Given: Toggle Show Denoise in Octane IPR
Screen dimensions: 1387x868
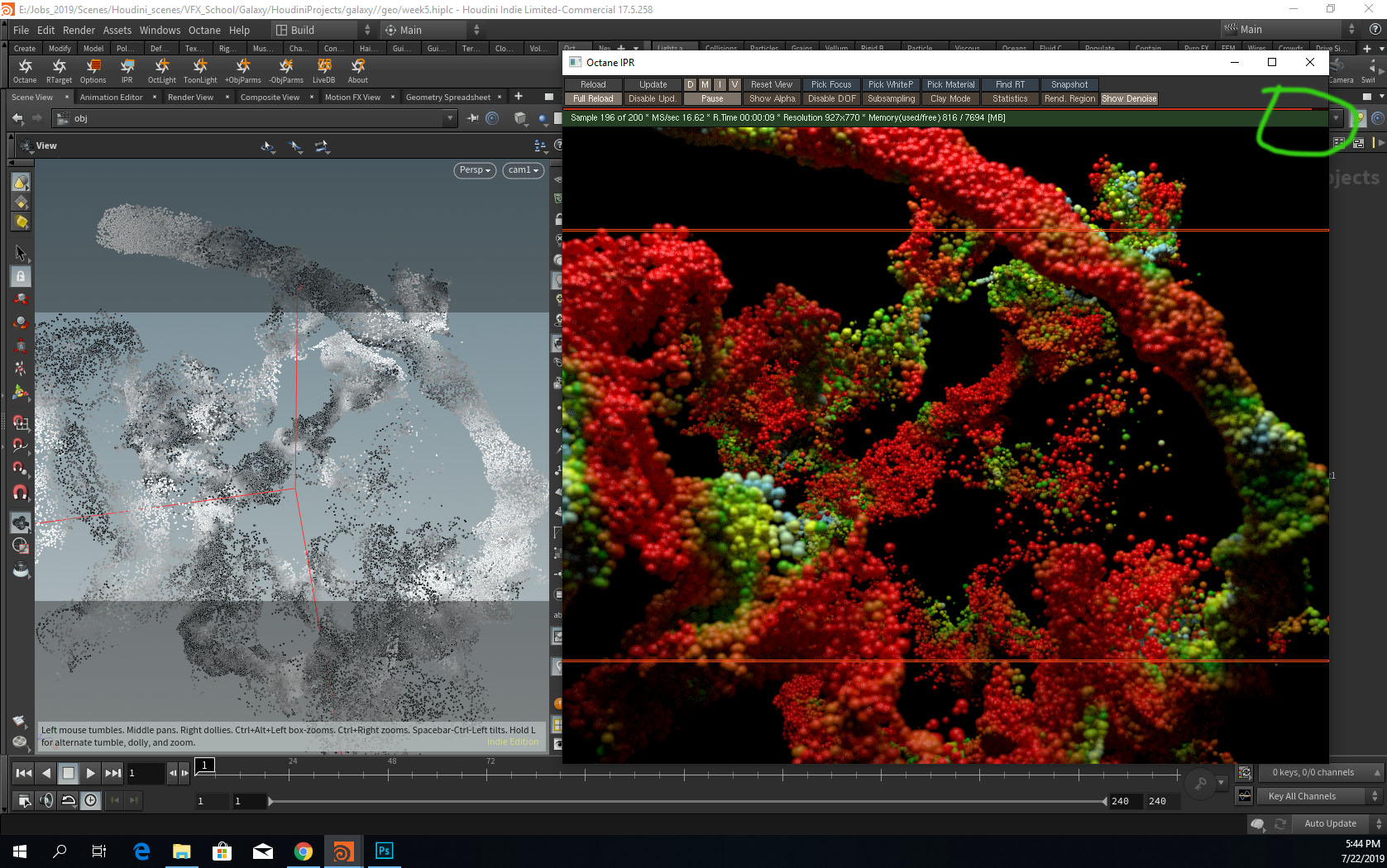Looking at the screenshot, I should click(x=1129, y=98).
